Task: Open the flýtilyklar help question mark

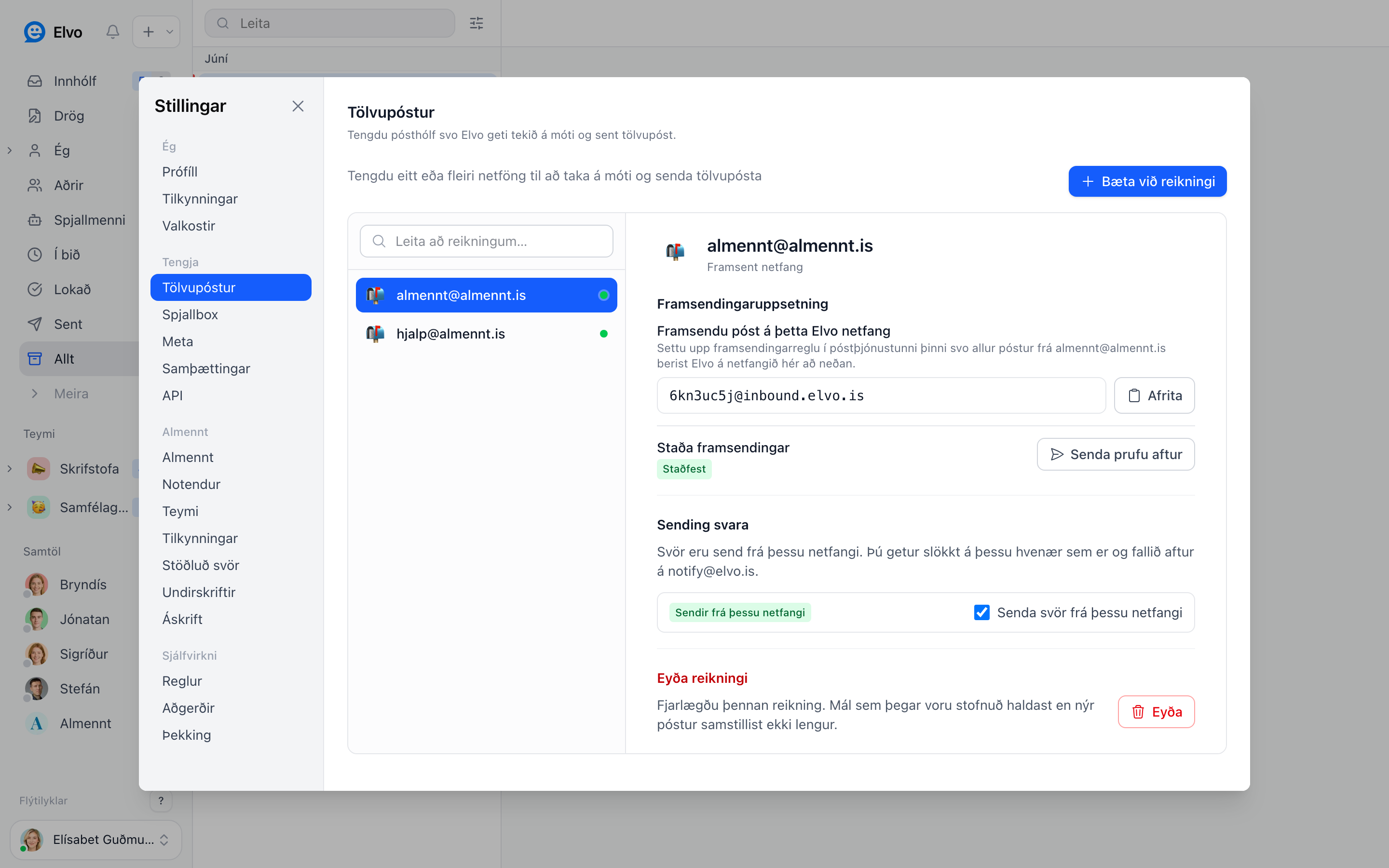Action: coord(161,801)
